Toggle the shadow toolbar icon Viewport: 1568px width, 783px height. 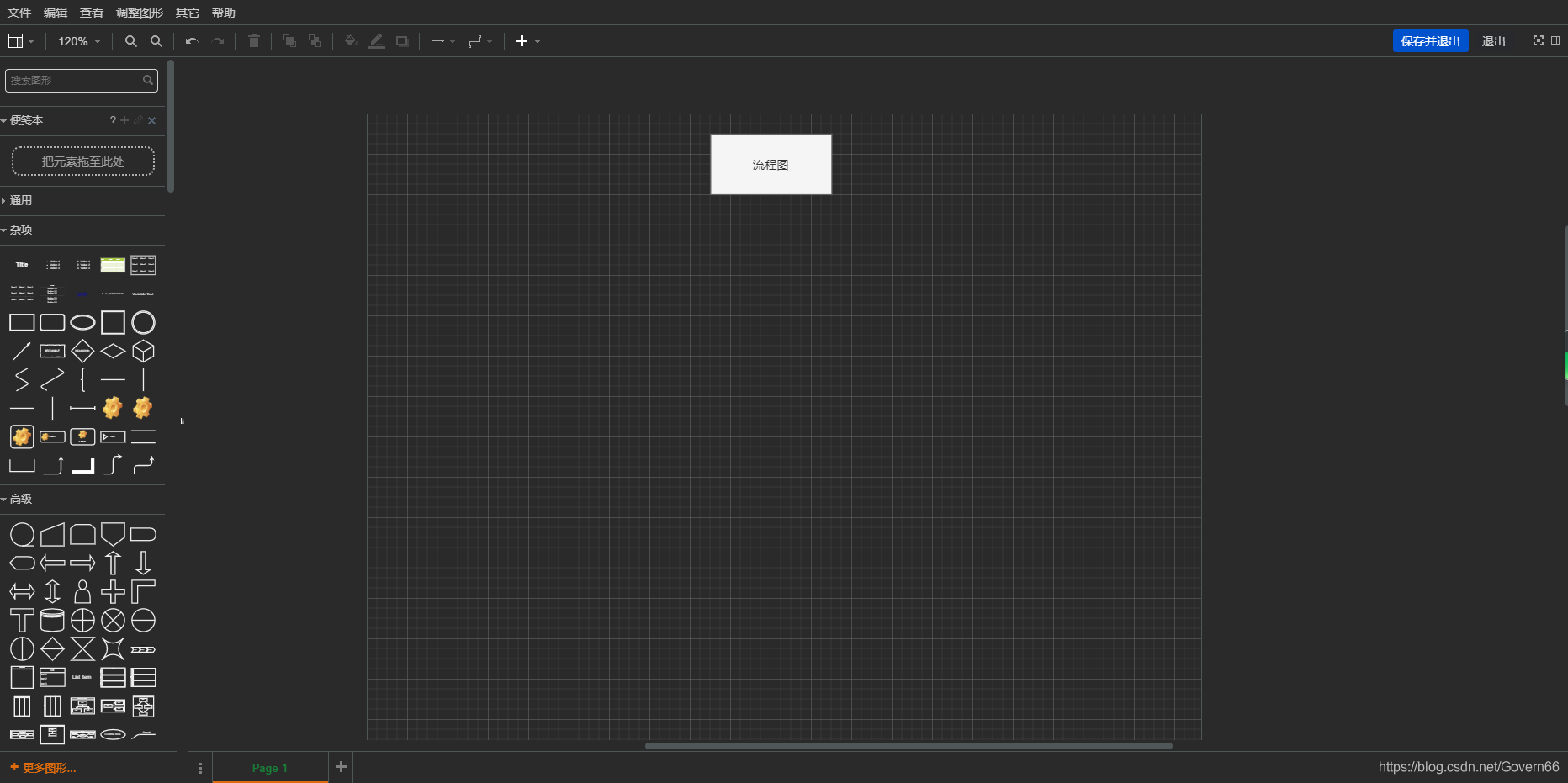pyautogui.click(x=402, y=41)
